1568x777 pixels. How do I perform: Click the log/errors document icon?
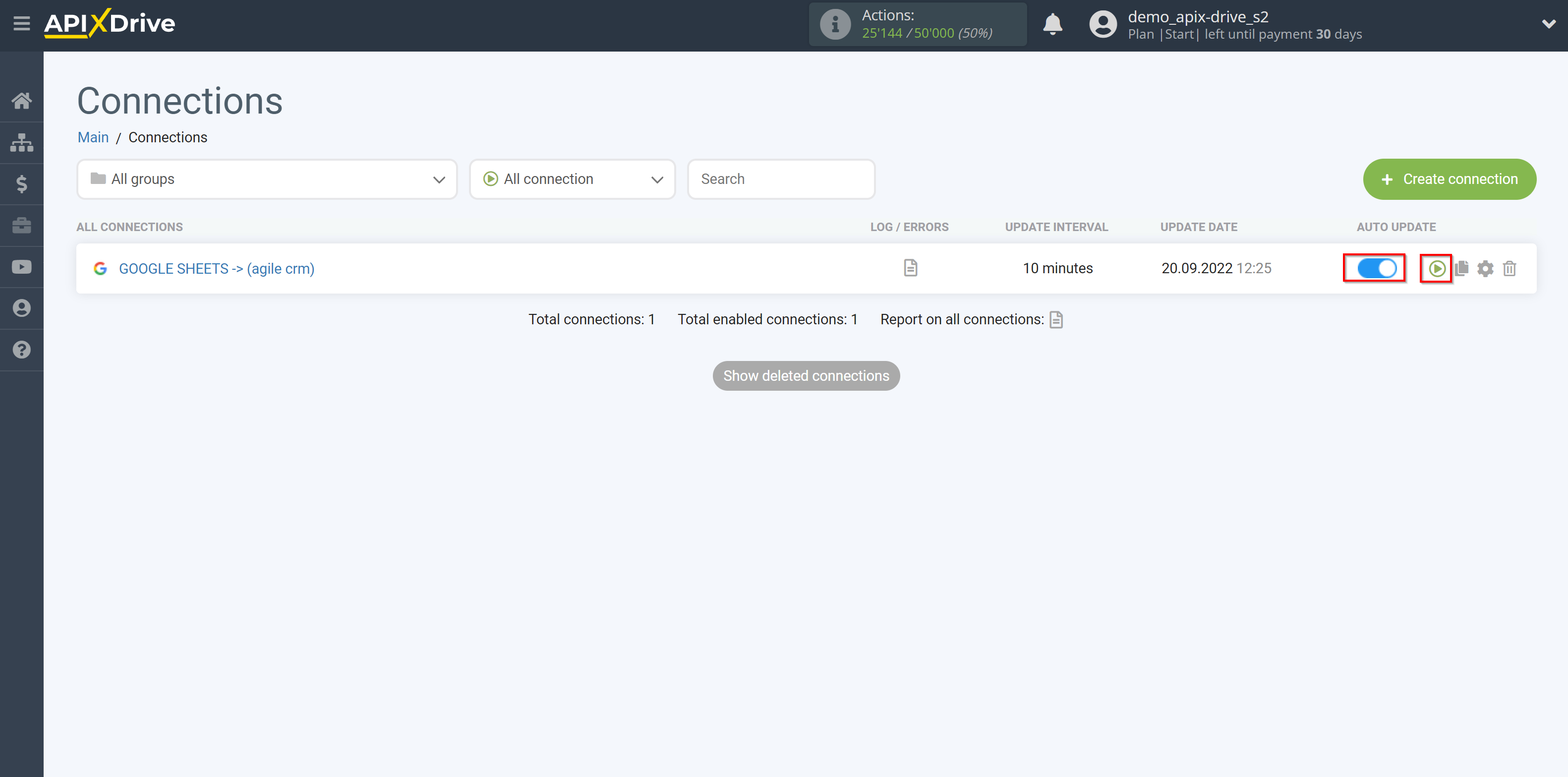pyautogui.click(x=910, y=268)
